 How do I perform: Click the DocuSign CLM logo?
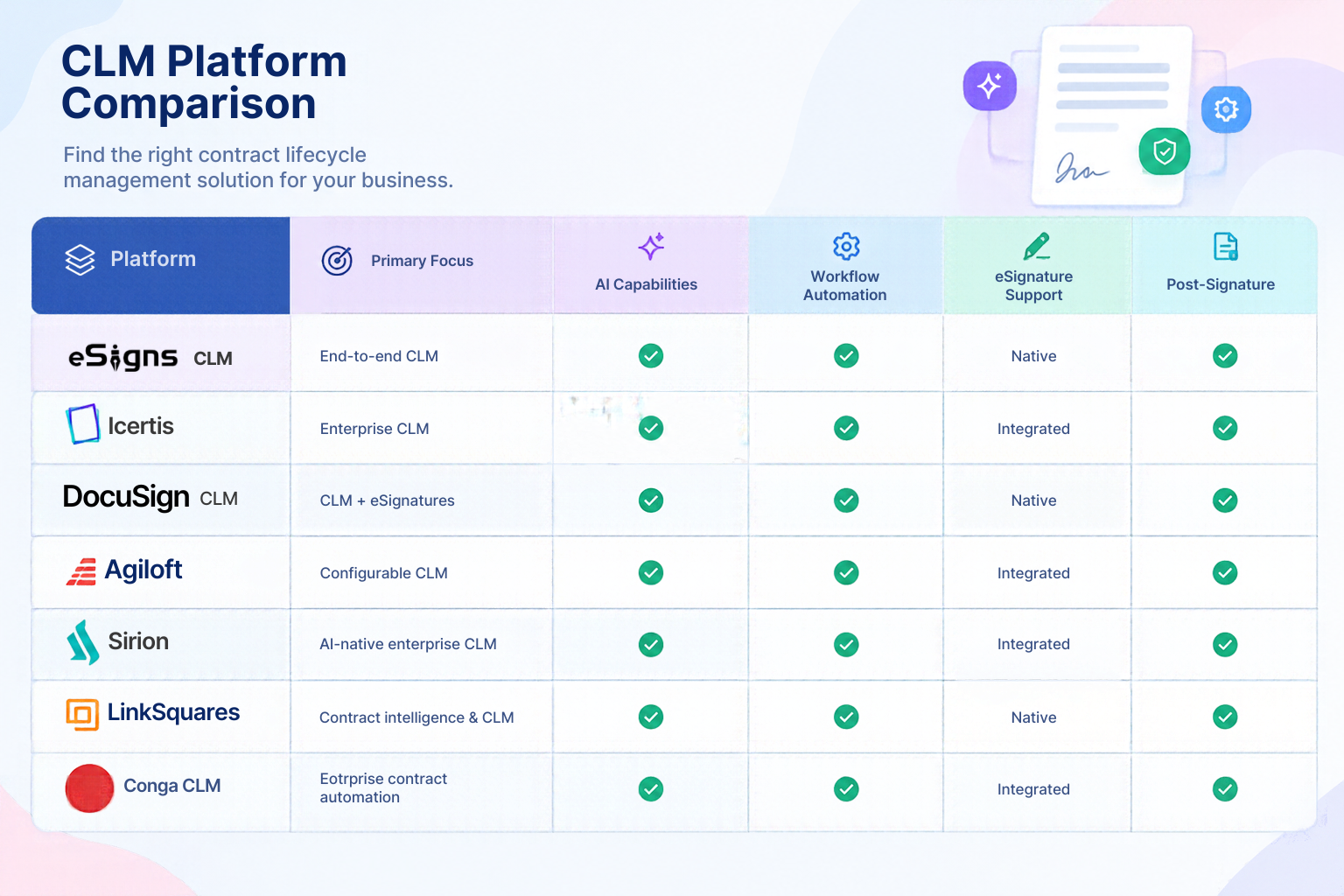150,497
